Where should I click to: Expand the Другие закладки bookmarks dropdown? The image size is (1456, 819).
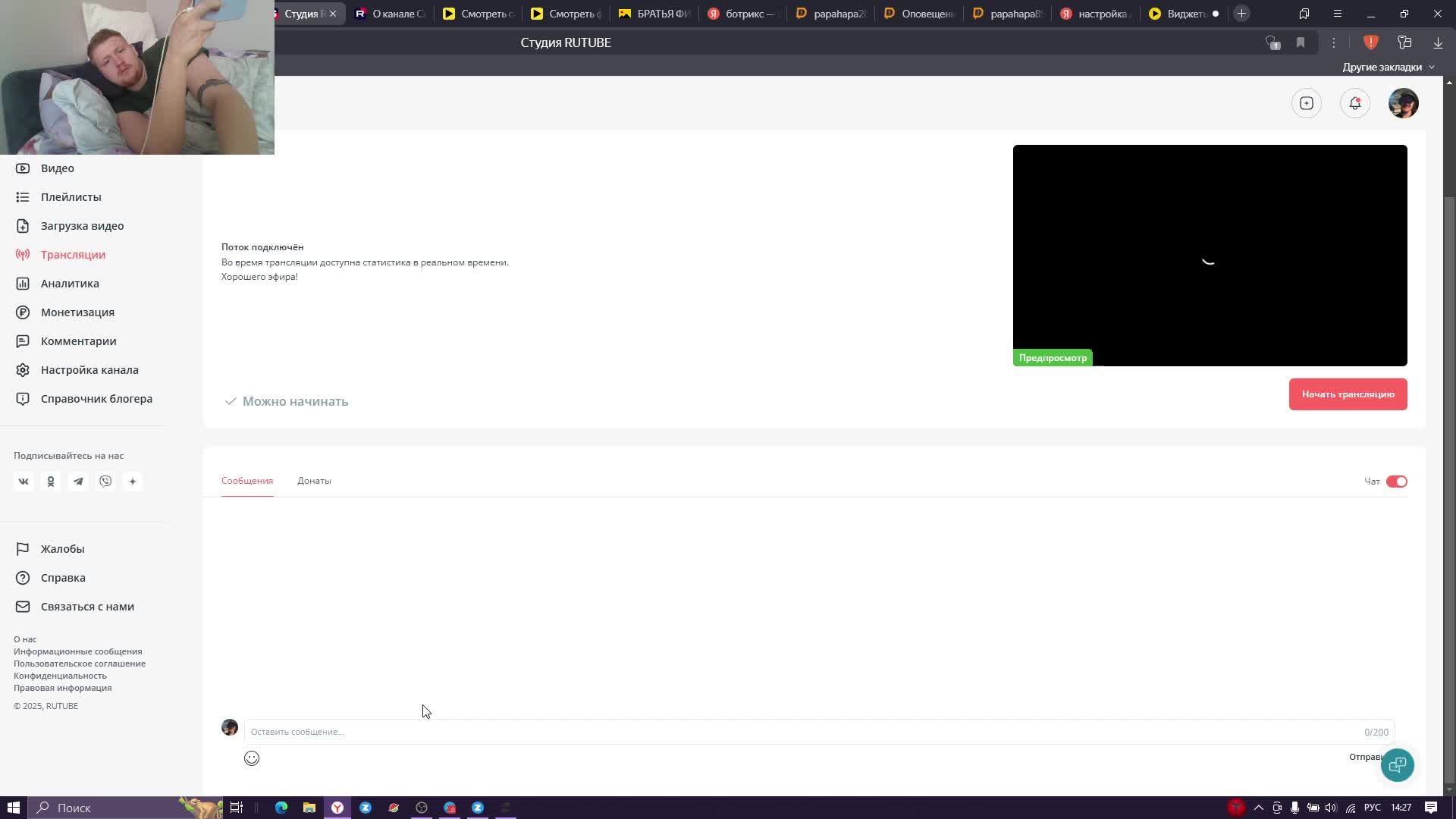[x=1388, y=67]
